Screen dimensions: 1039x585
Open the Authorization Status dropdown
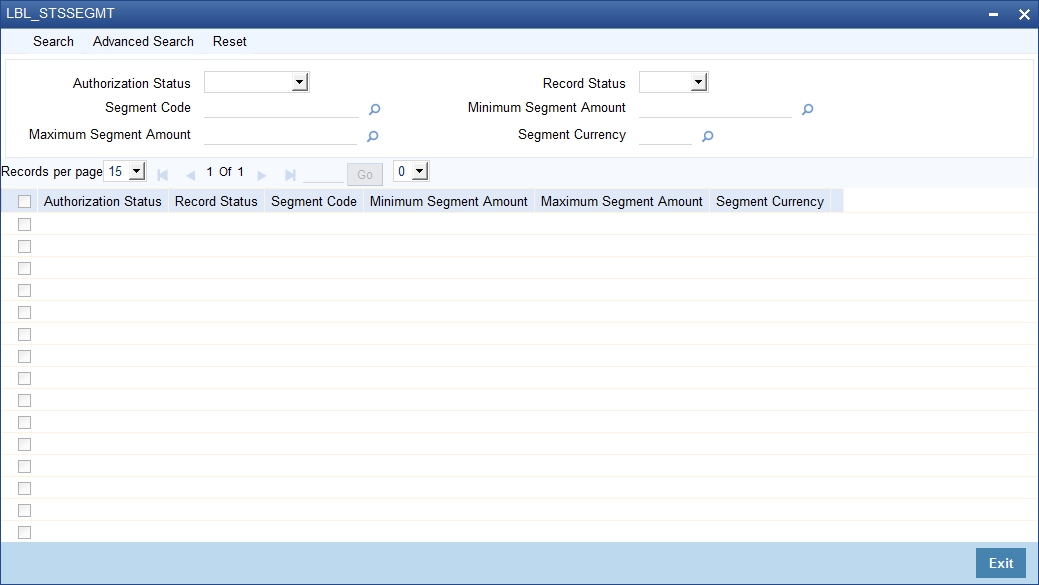(256, 82)
